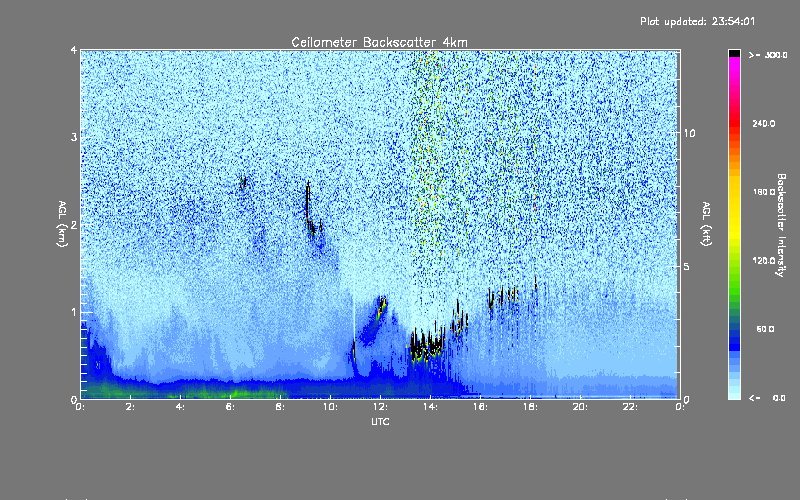Click the 'AGL (kft)' right axis label
The image size is (800, 500).
707,224
